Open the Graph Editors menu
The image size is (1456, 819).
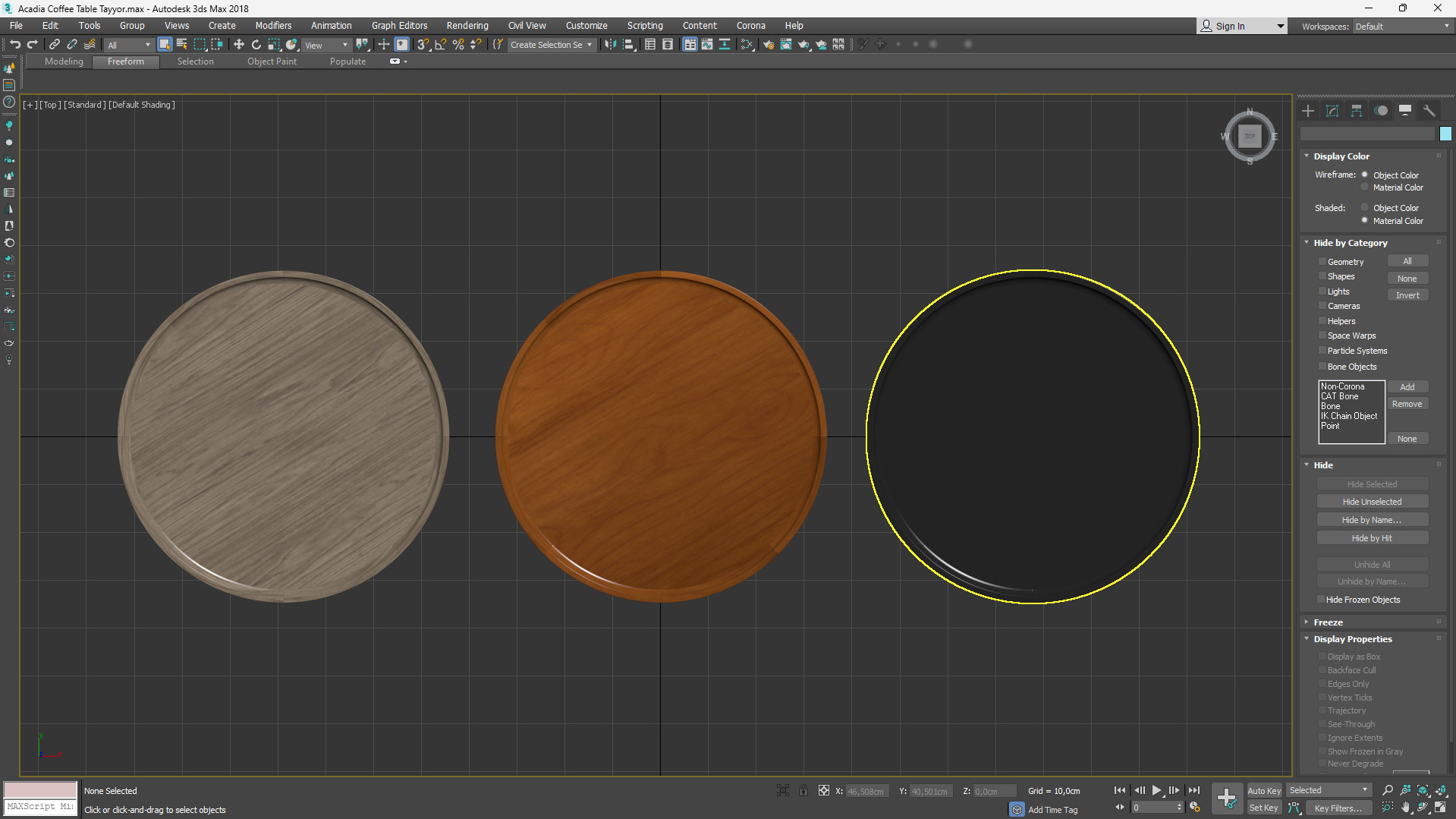[x=399, y=26]
